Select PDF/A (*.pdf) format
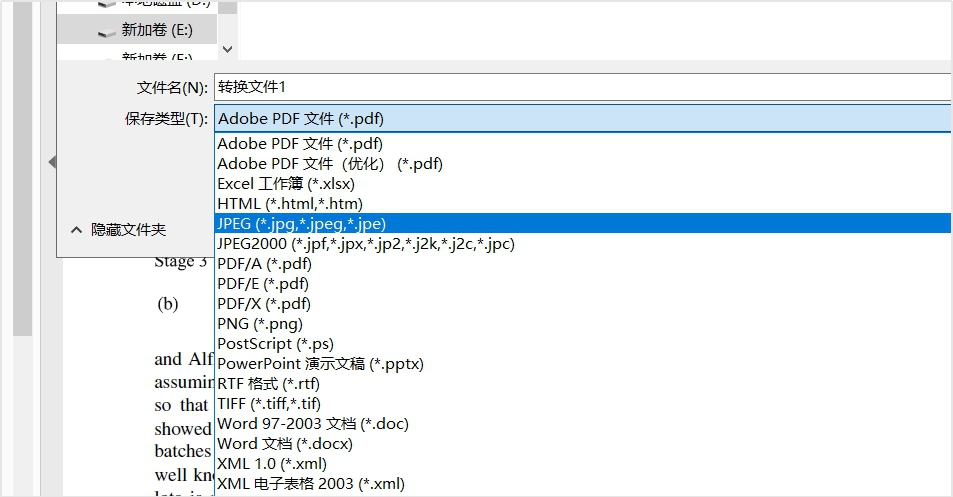Viewport: 953px width, 497px height. click(x=583, y=264)
